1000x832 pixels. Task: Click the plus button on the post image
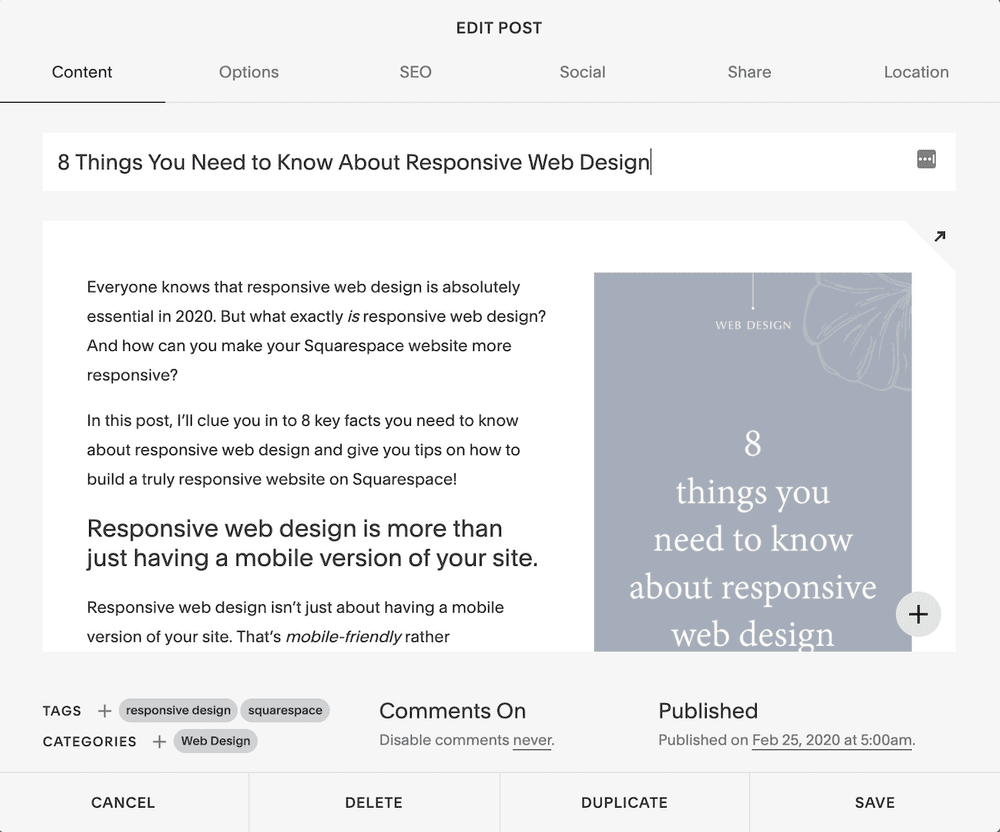click(918, 615)
